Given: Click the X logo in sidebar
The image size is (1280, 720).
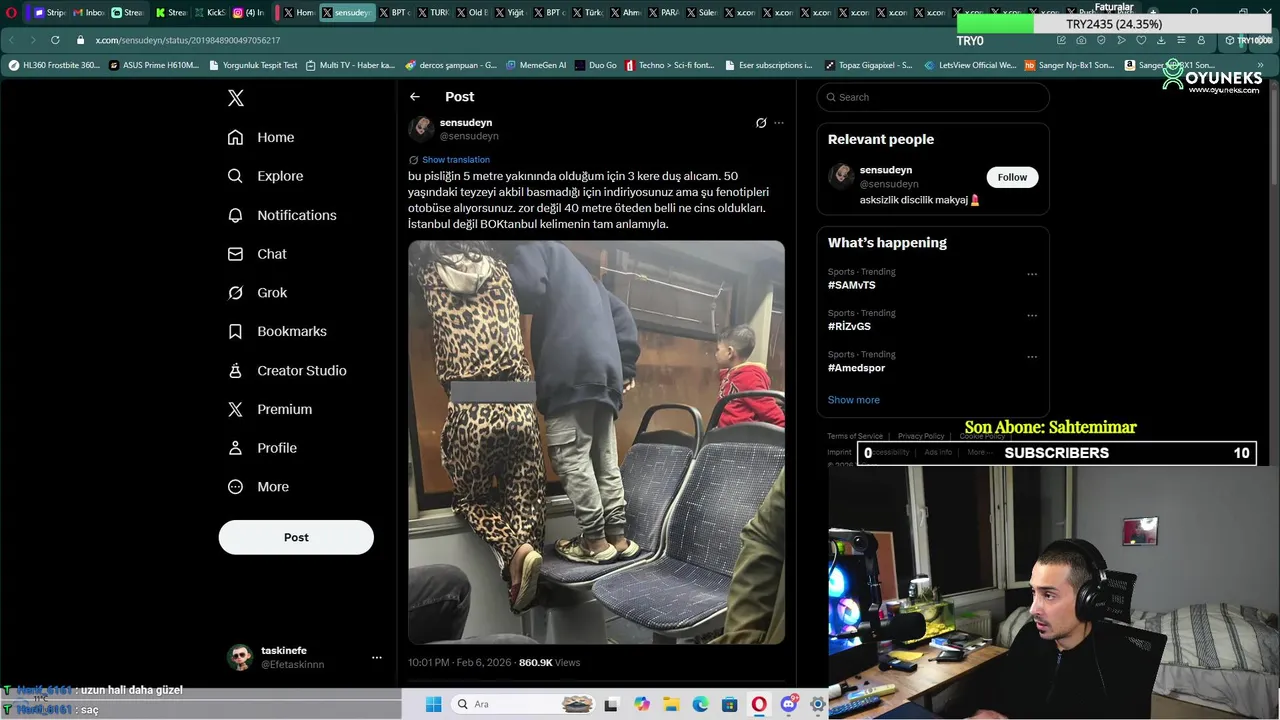Looking at the screenshot, I should coord(236,98).
